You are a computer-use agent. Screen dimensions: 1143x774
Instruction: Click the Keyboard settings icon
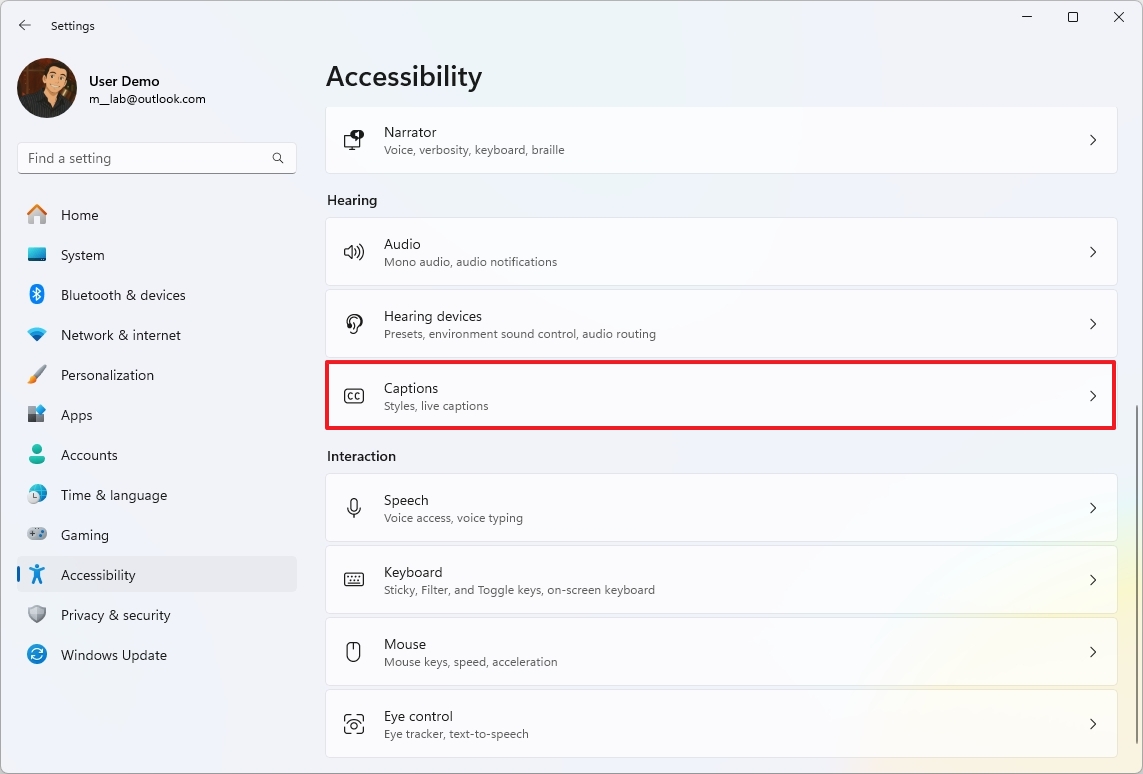(354, 579)
